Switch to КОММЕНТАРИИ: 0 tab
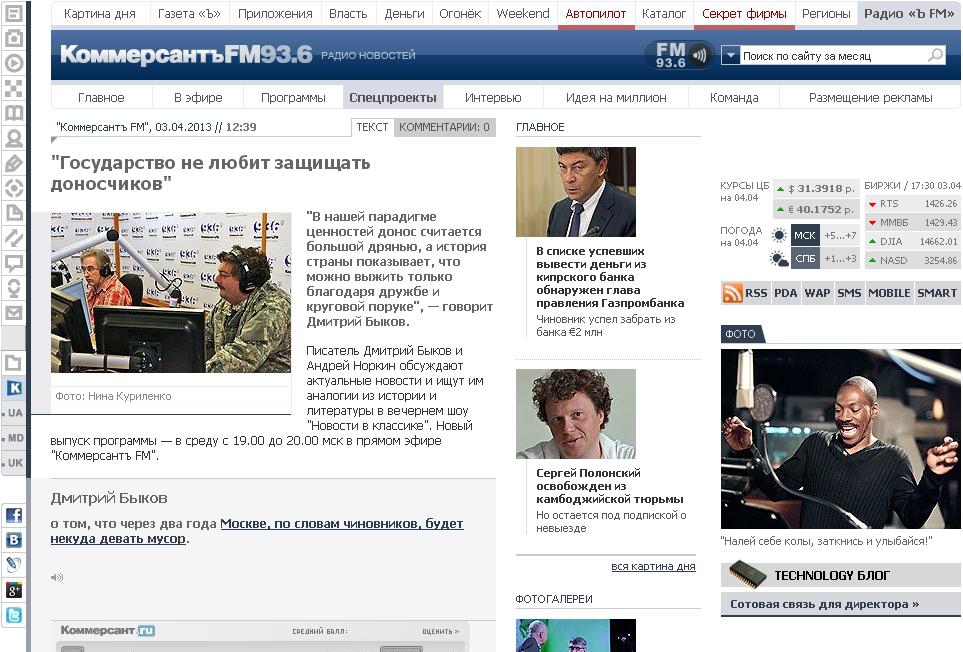Screen dimensions: 963x652 [x=444, y=127]
